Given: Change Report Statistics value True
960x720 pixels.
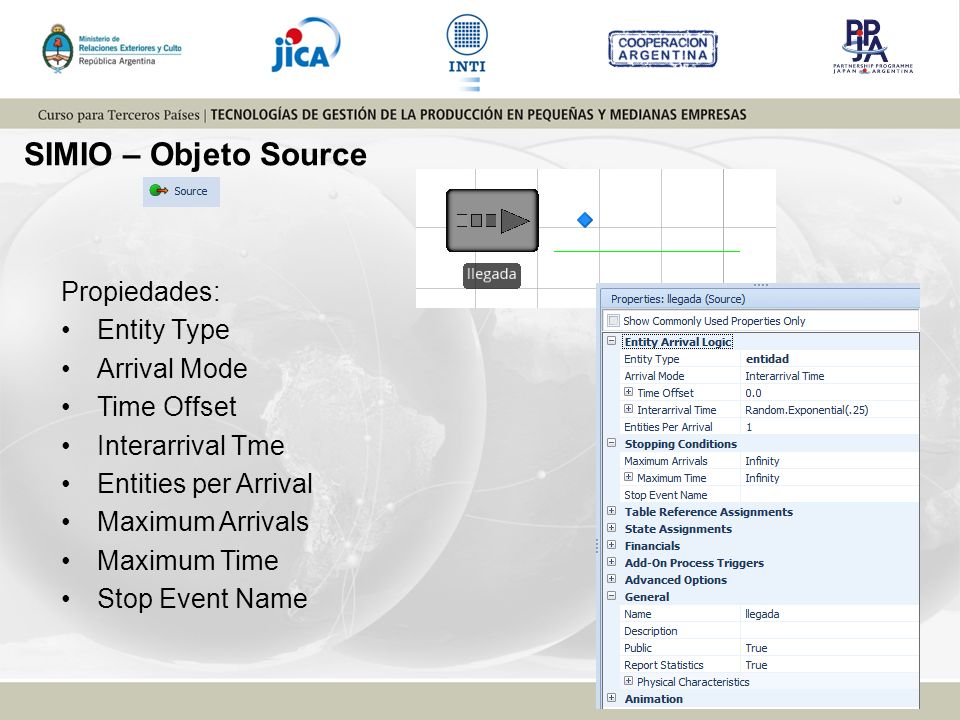Looking at the screenshot, I should (x=830, y=665).
